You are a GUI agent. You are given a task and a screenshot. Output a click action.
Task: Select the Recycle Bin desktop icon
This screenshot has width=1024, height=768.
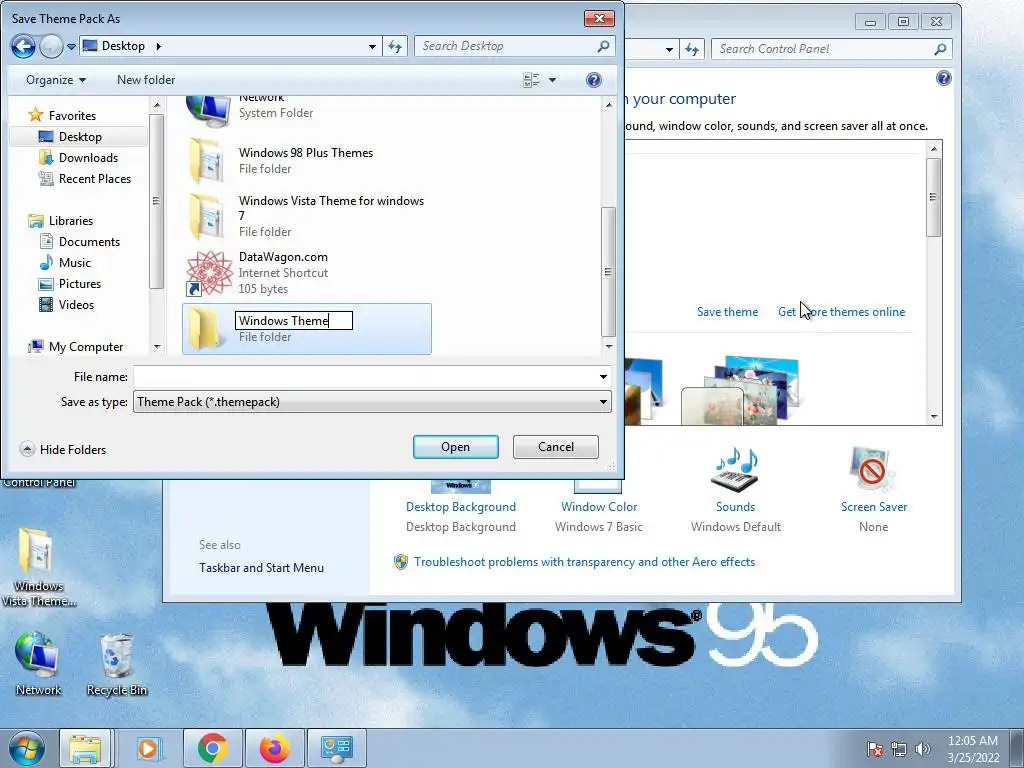pos(116,665)
